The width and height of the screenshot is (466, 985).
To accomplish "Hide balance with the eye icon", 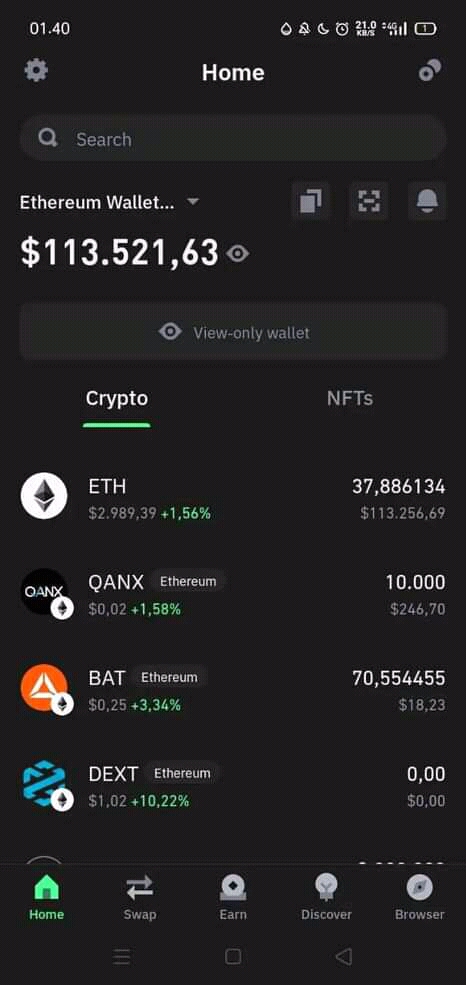I will tap(238, 254).
